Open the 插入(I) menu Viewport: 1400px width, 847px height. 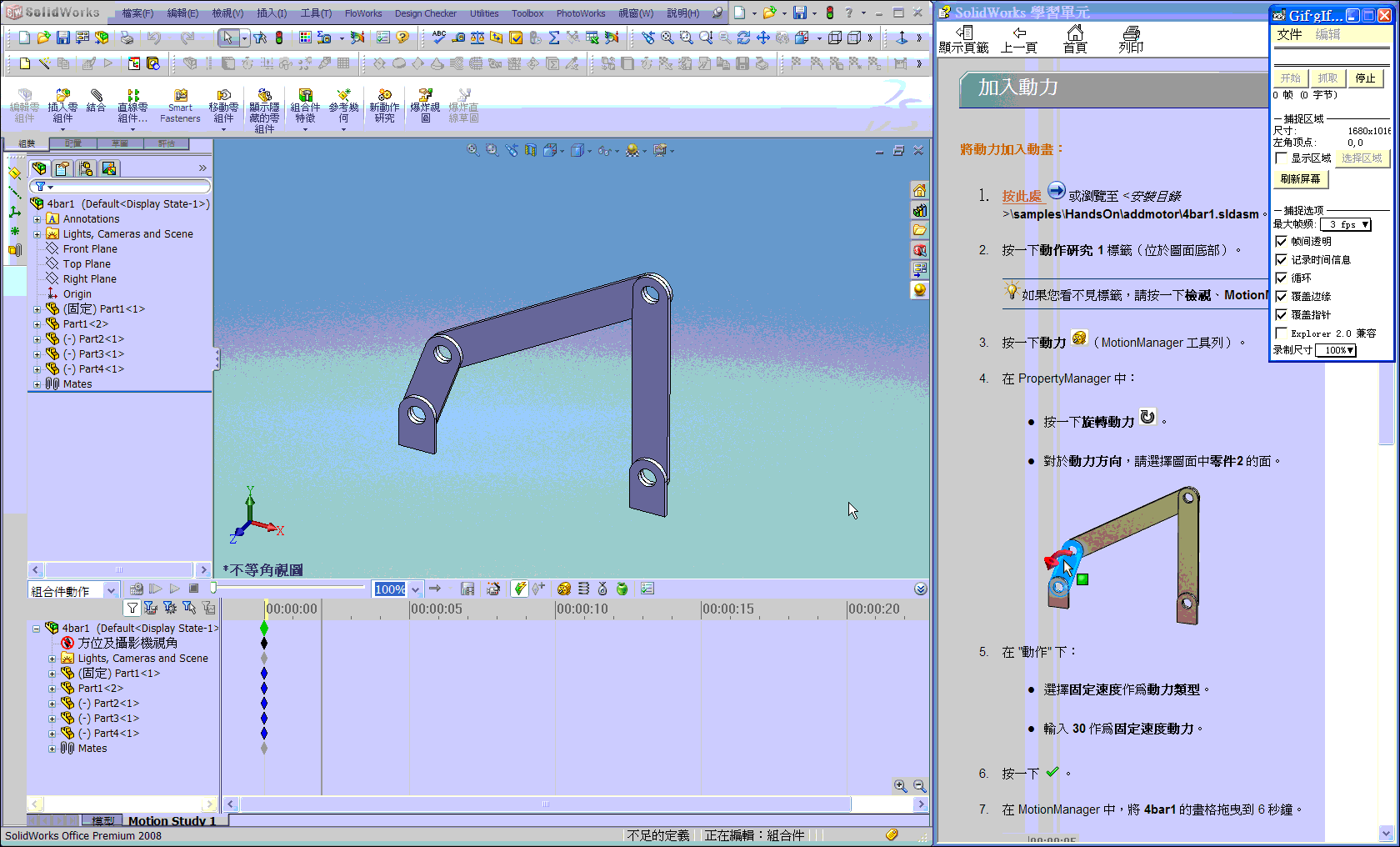click(x=272, y=13)
